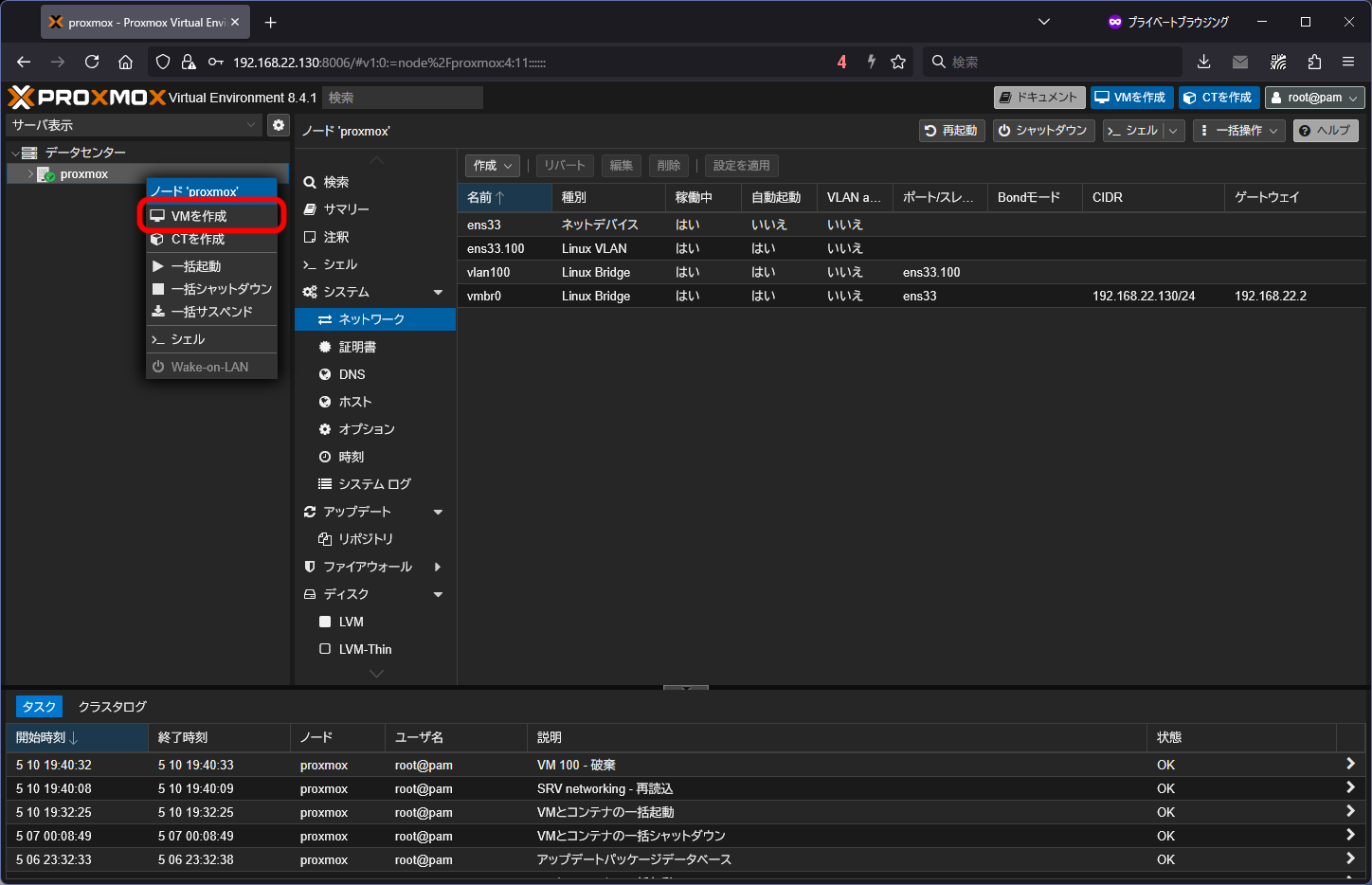Collapse ディスク section arrow

438,594
